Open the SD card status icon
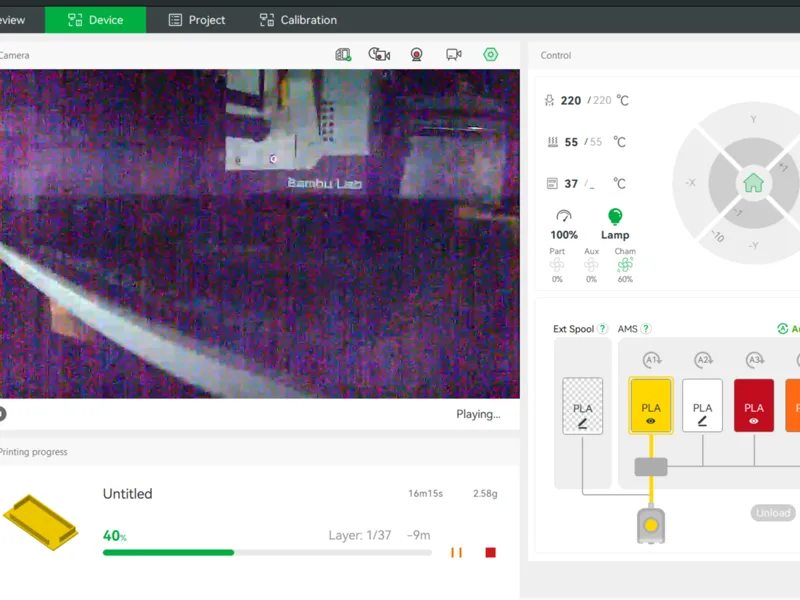The width and height of the screenshot is (800, 600). pyautogui.click(x=343, y=55)
